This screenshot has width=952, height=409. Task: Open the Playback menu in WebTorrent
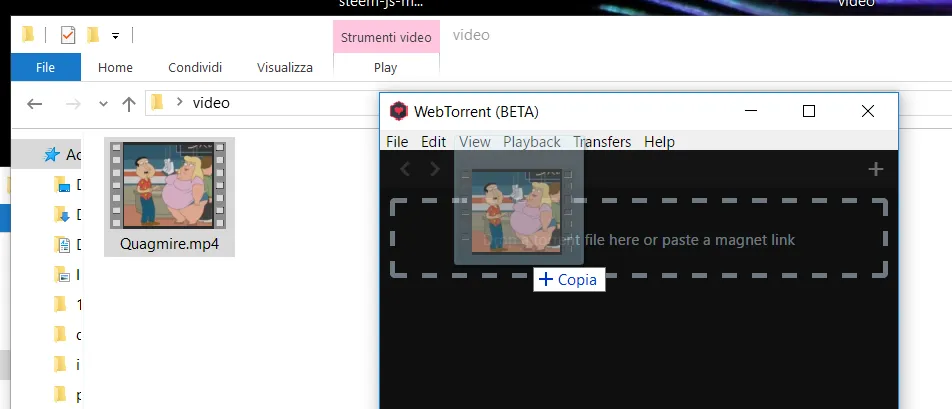click(x=532, y=142)
